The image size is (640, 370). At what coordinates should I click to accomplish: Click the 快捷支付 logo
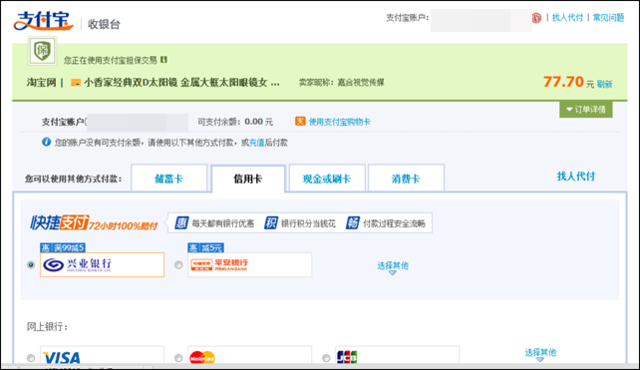tap(60, 223)
